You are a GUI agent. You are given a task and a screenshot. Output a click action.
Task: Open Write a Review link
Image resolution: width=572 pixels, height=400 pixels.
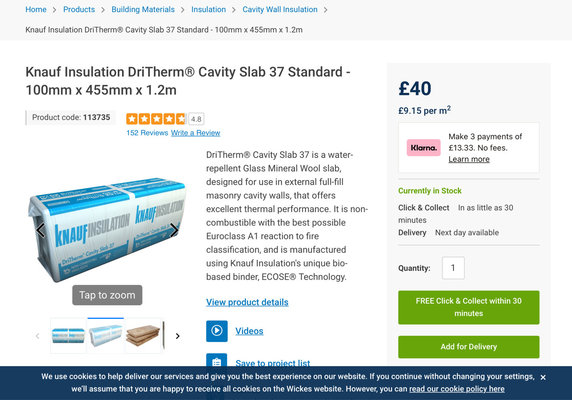coord(196,133)
